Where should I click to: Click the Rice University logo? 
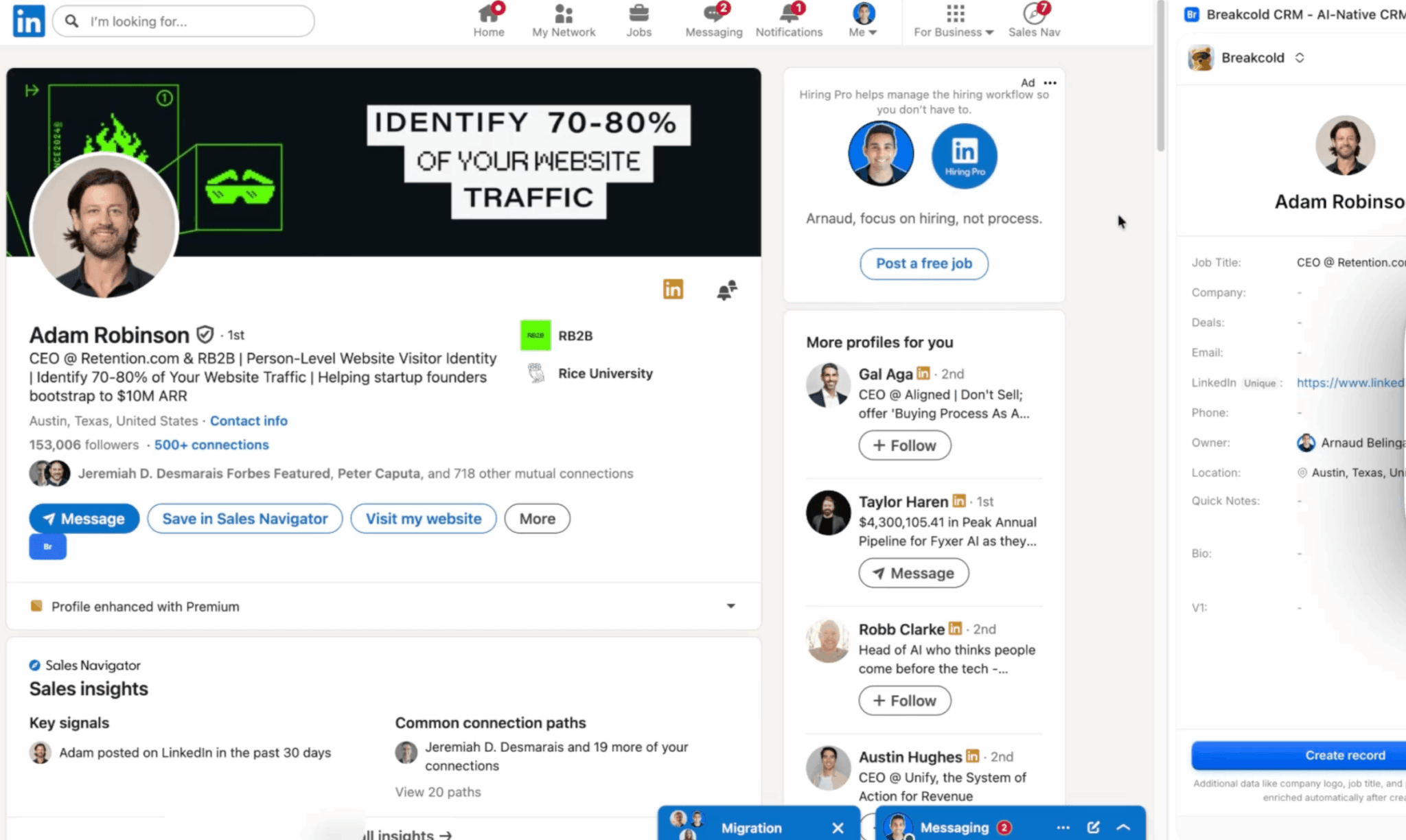click(535, 373)
